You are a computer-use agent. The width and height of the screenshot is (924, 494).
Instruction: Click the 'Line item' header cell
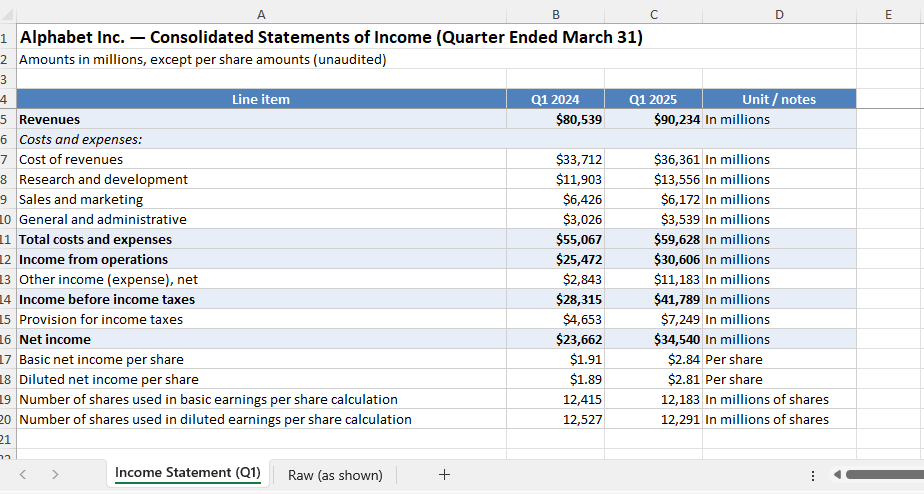pyautogui.click(x=261, y=99)
